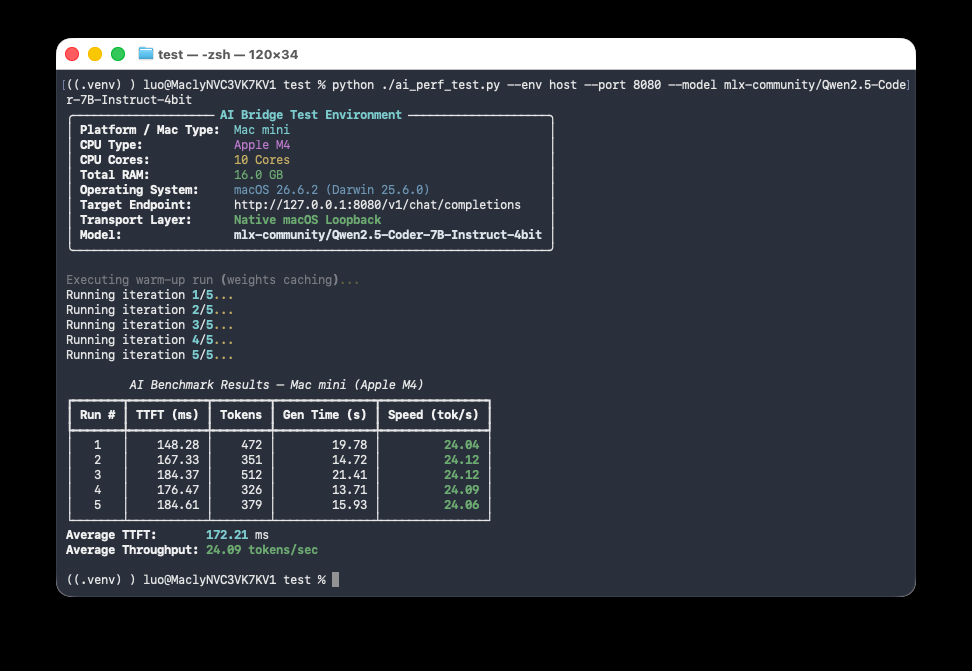
Task: Click 'Executing warm-up run' line
Action: [213, 280]
